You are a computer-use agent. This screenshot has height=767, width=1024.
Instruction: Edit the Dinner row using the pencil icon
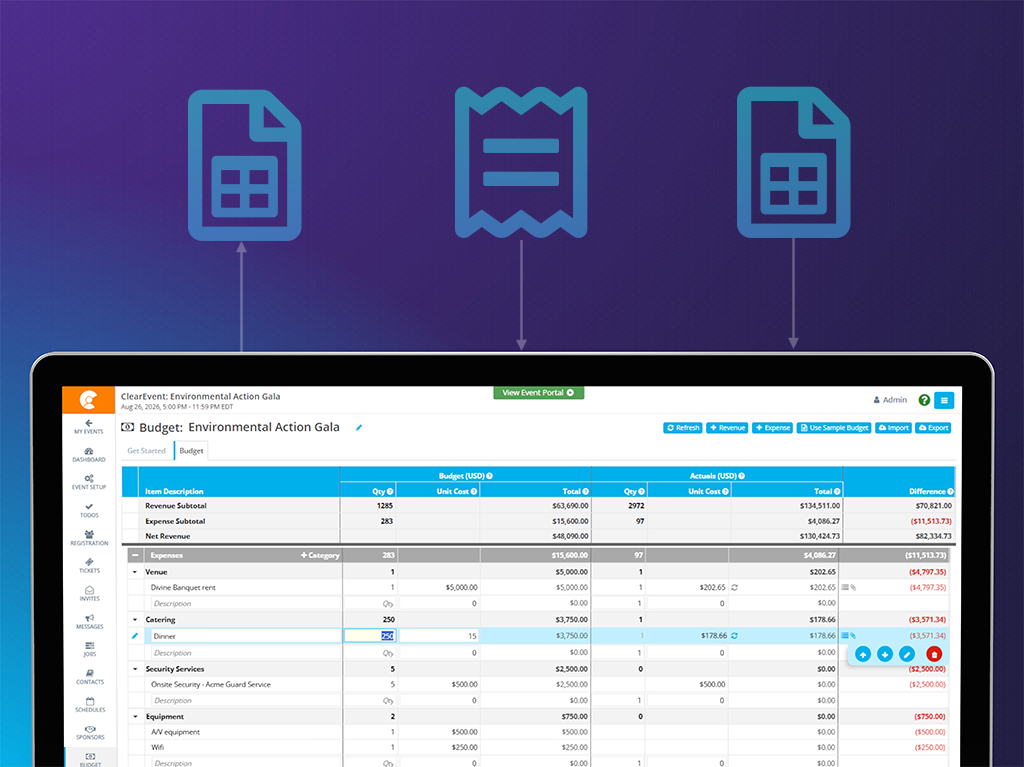pos(906,654)
